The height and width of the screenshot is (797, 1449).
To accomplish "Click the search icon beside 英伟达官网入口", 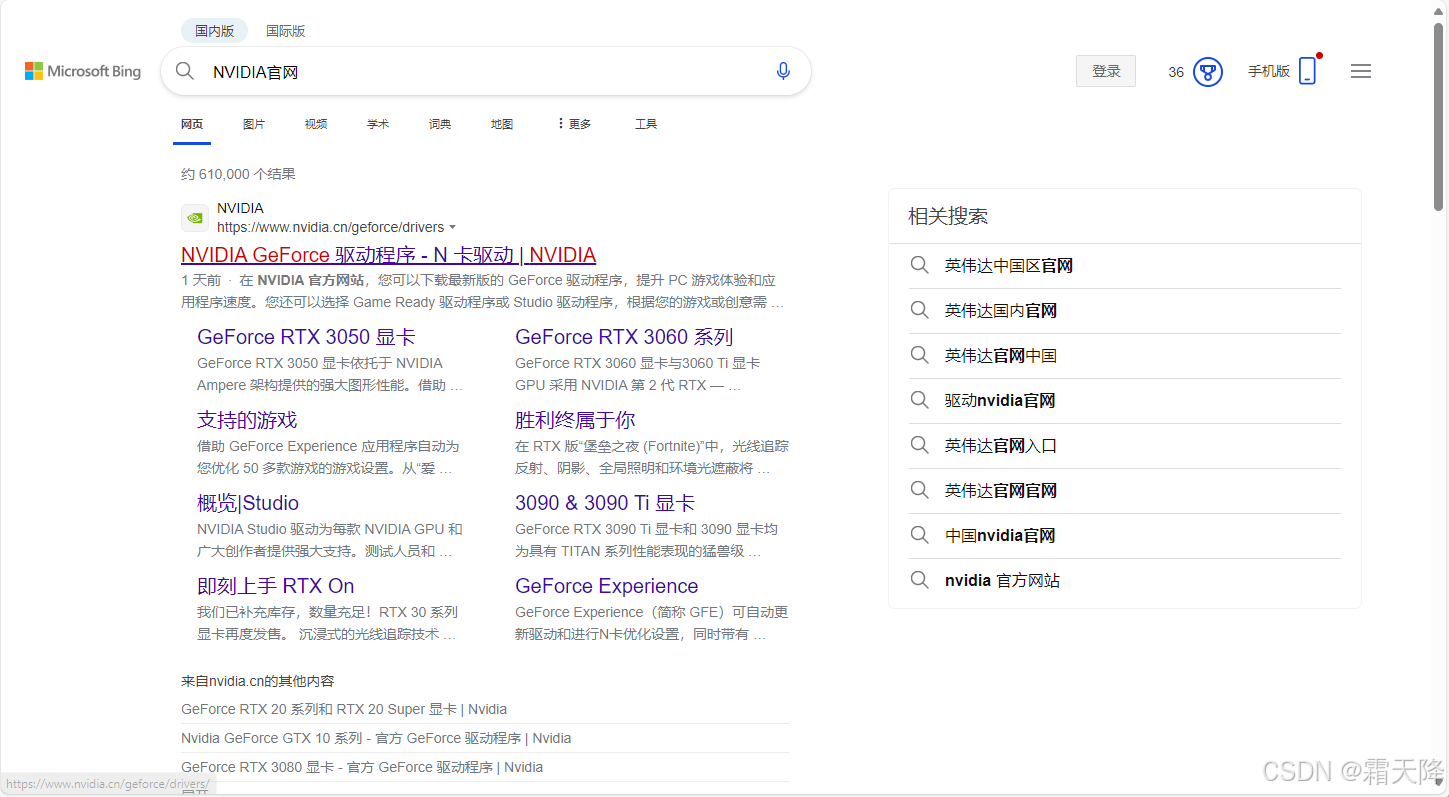I will pyautogui.click(x=919, y=445).
